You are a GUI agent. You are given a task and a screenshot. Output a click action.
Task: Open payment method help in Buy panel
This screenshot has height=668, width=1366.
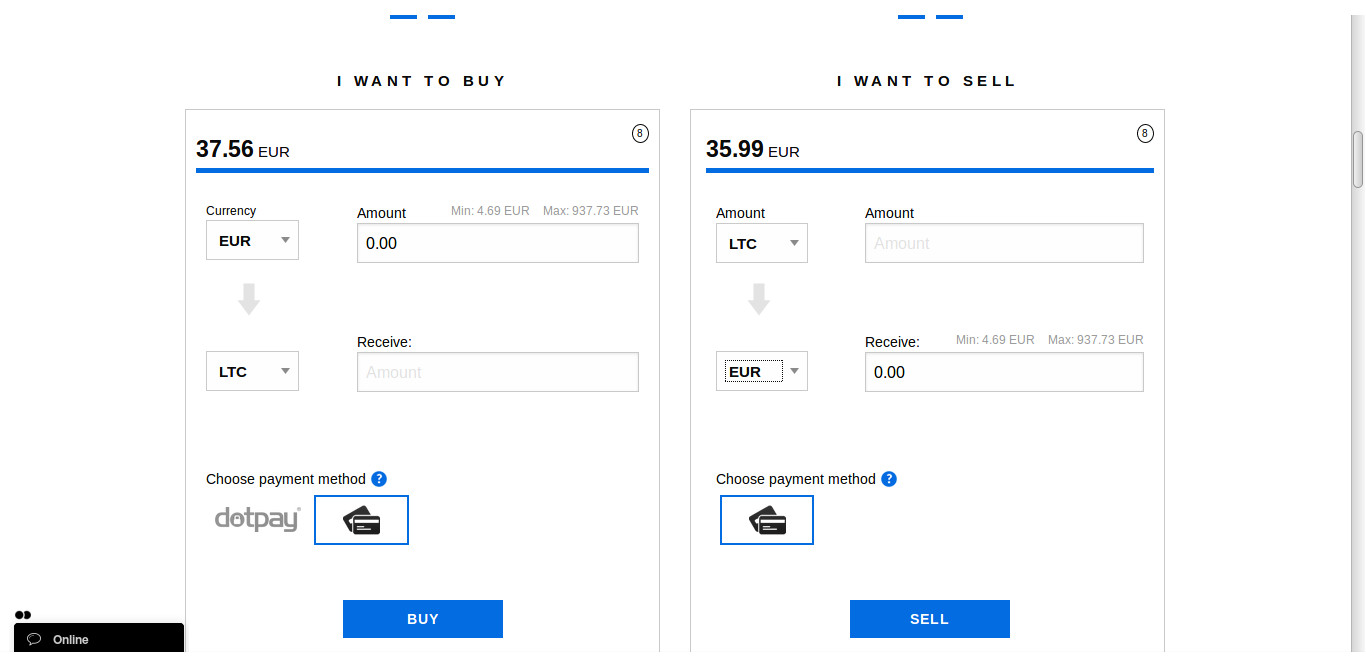379,479
